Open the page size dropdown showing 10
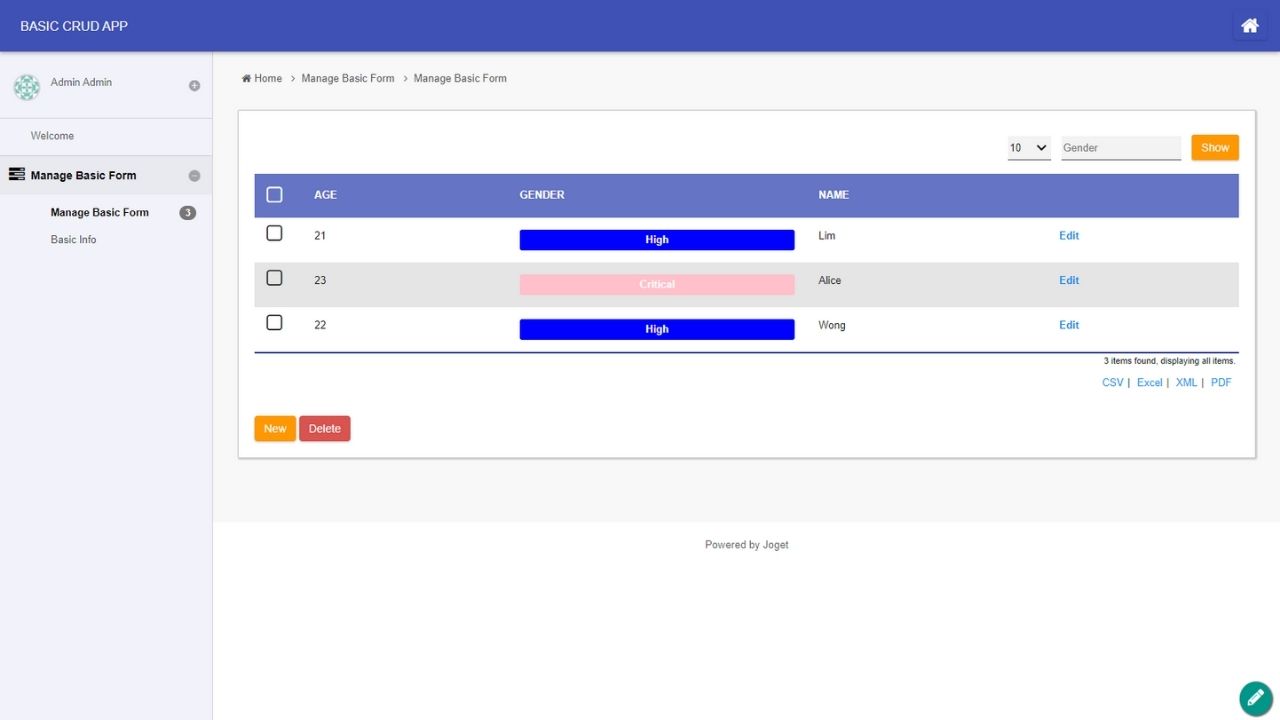This screenshot has width=1280, height=720. [1028, 148]
